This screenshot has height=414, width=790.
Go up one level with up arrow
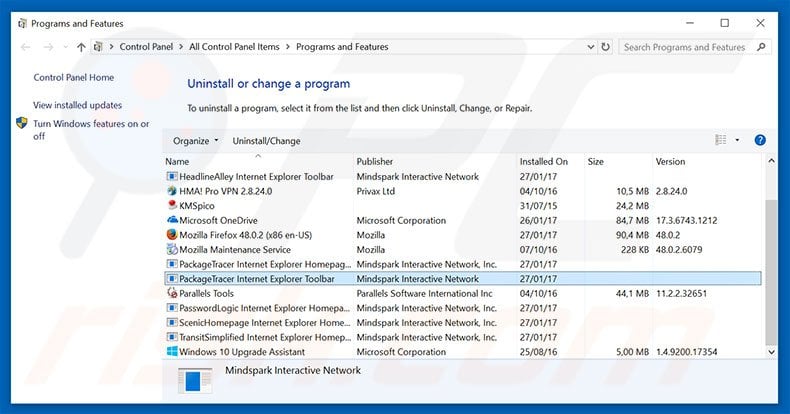click(81, 47)
